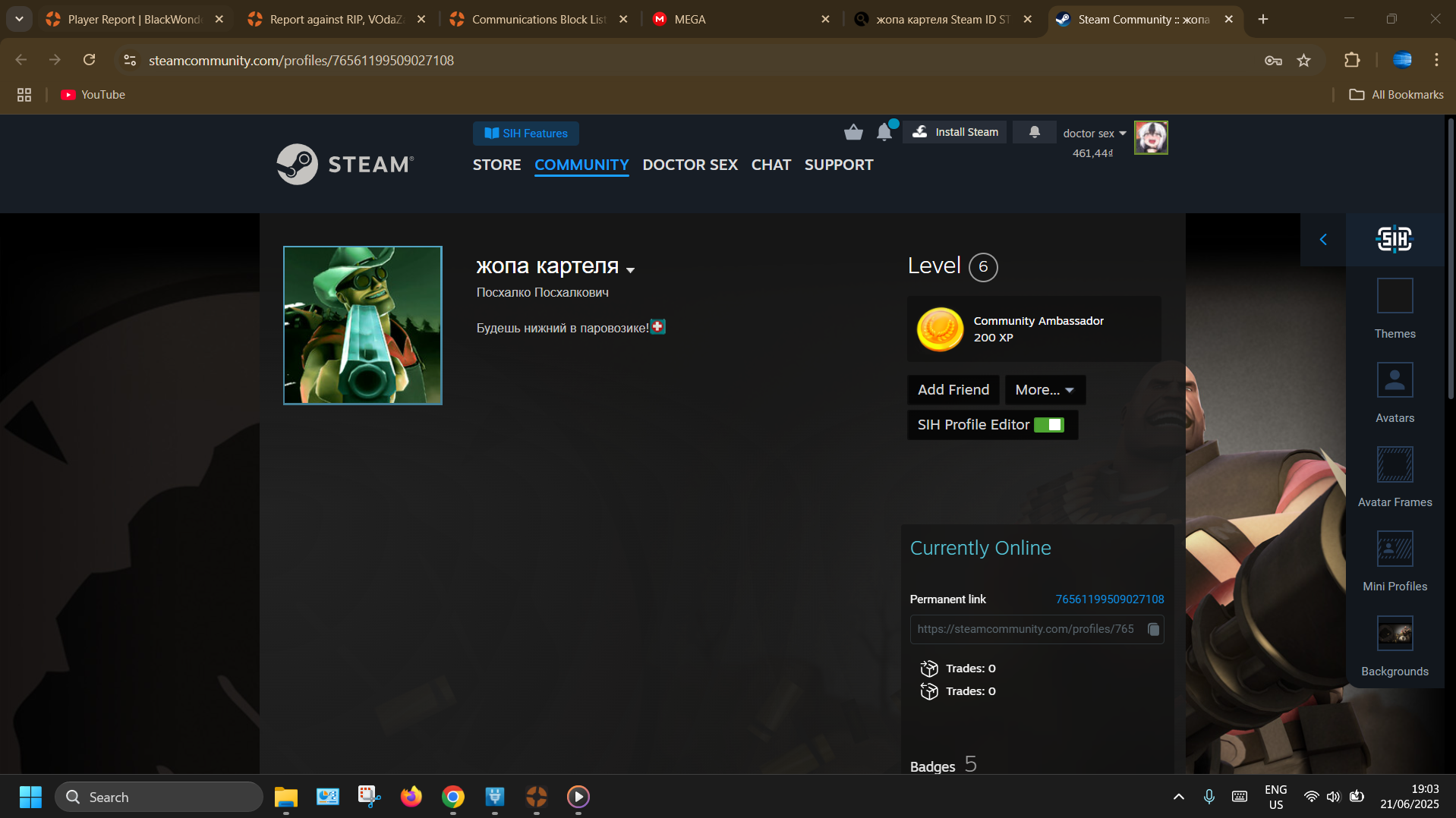Open COMMUNITY menu

coord(581,165)
